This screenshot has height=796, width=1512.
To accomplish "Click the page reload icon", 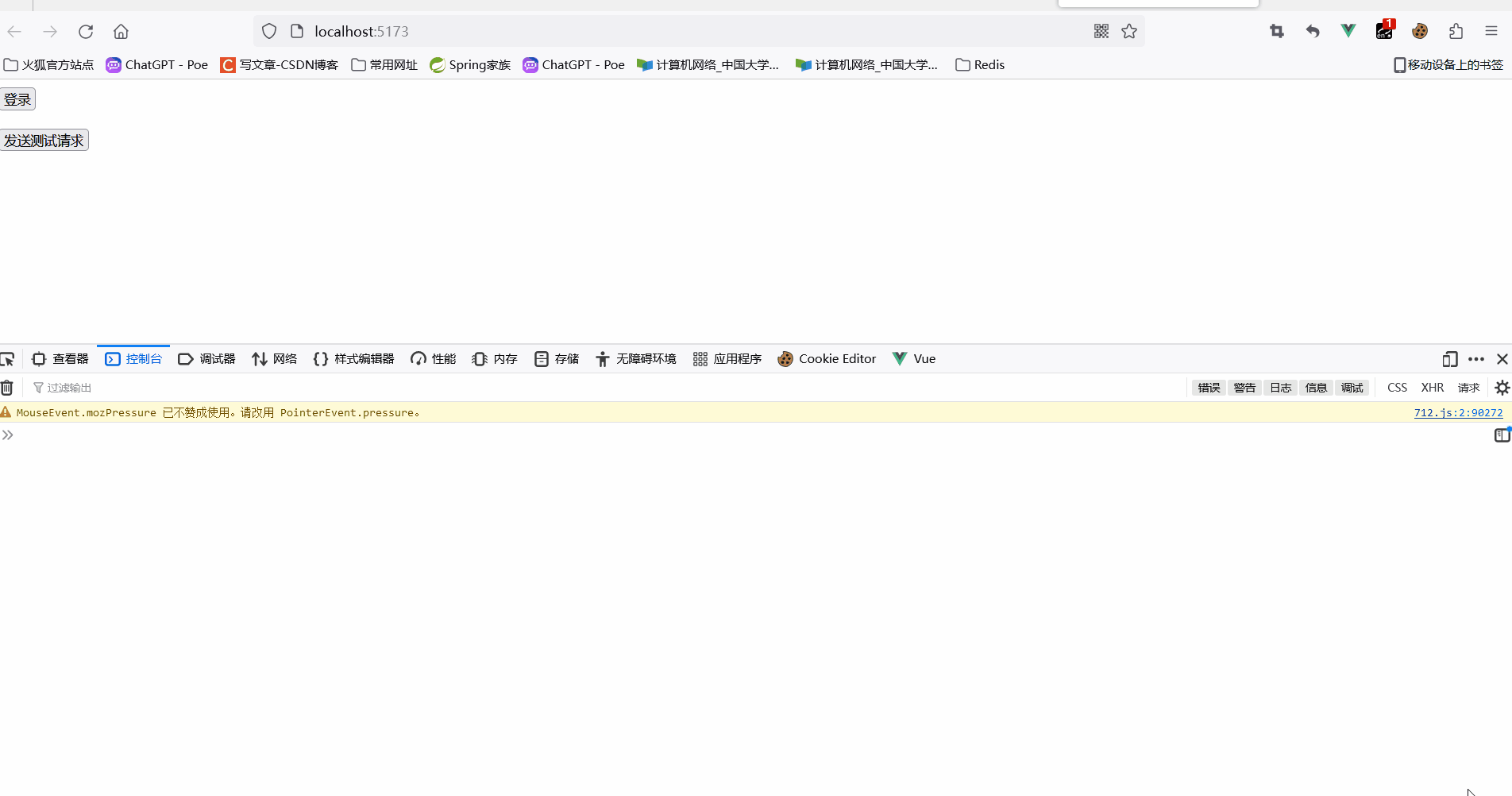I will coord(86,32).
